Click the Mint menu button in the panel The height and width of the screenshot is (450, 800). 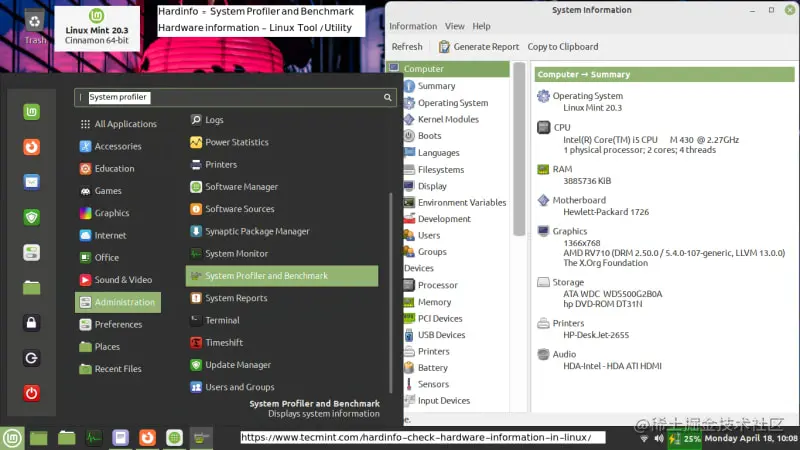coord(12,438)
